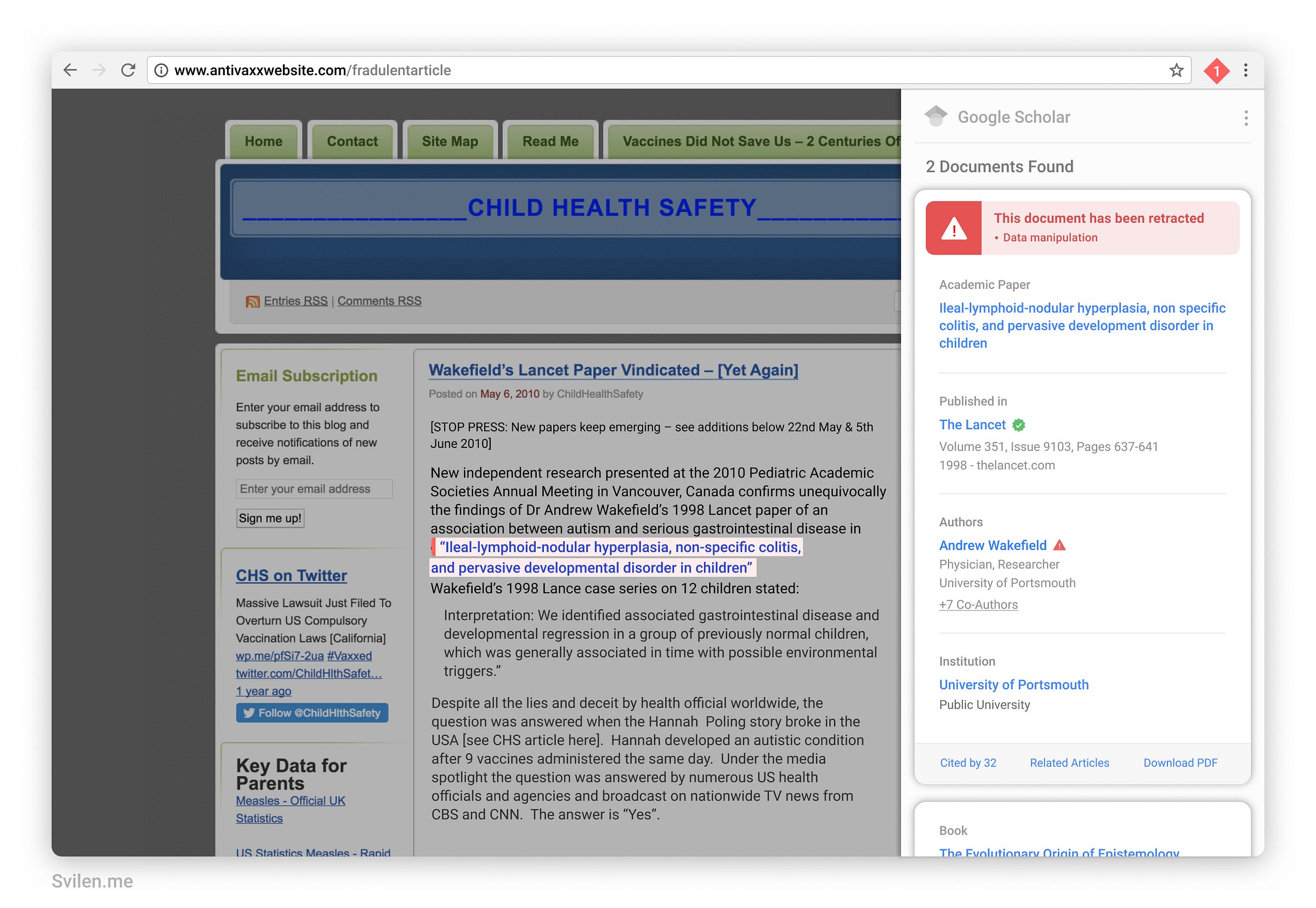Click the 'Data manipulation' reason text

1050,237
